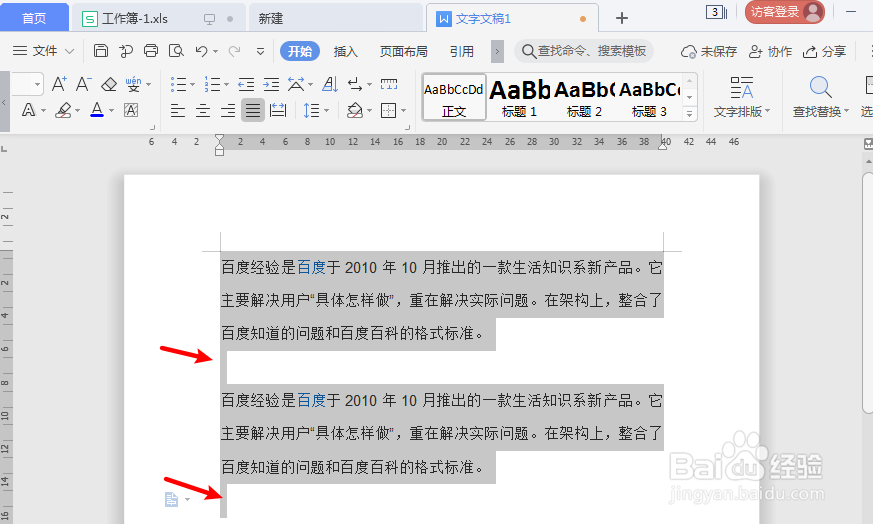Click the paste options icon by the document
Viewport: 873px width, 524px height.
(172, 499)
